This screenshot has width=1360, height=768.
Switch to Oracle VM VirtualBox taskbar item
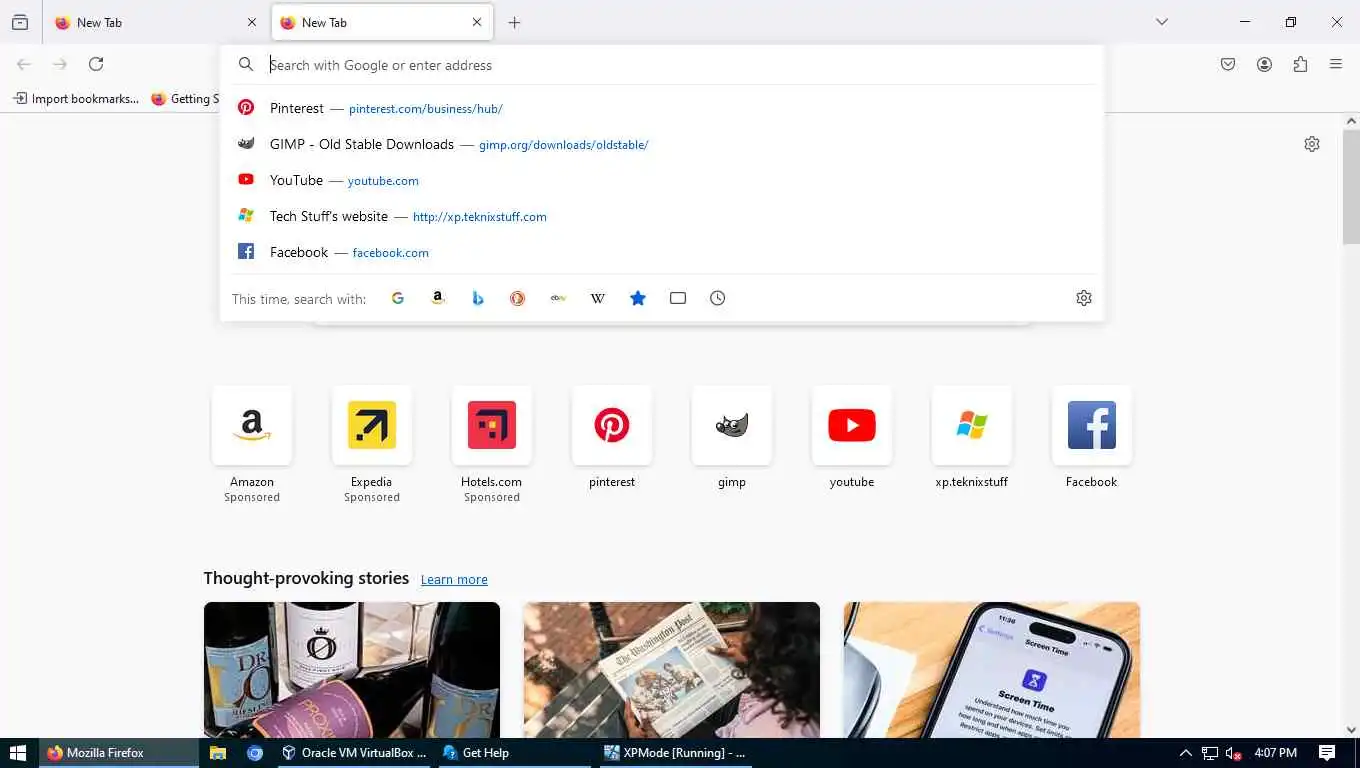pyautogui.click(x=355, y=753)
